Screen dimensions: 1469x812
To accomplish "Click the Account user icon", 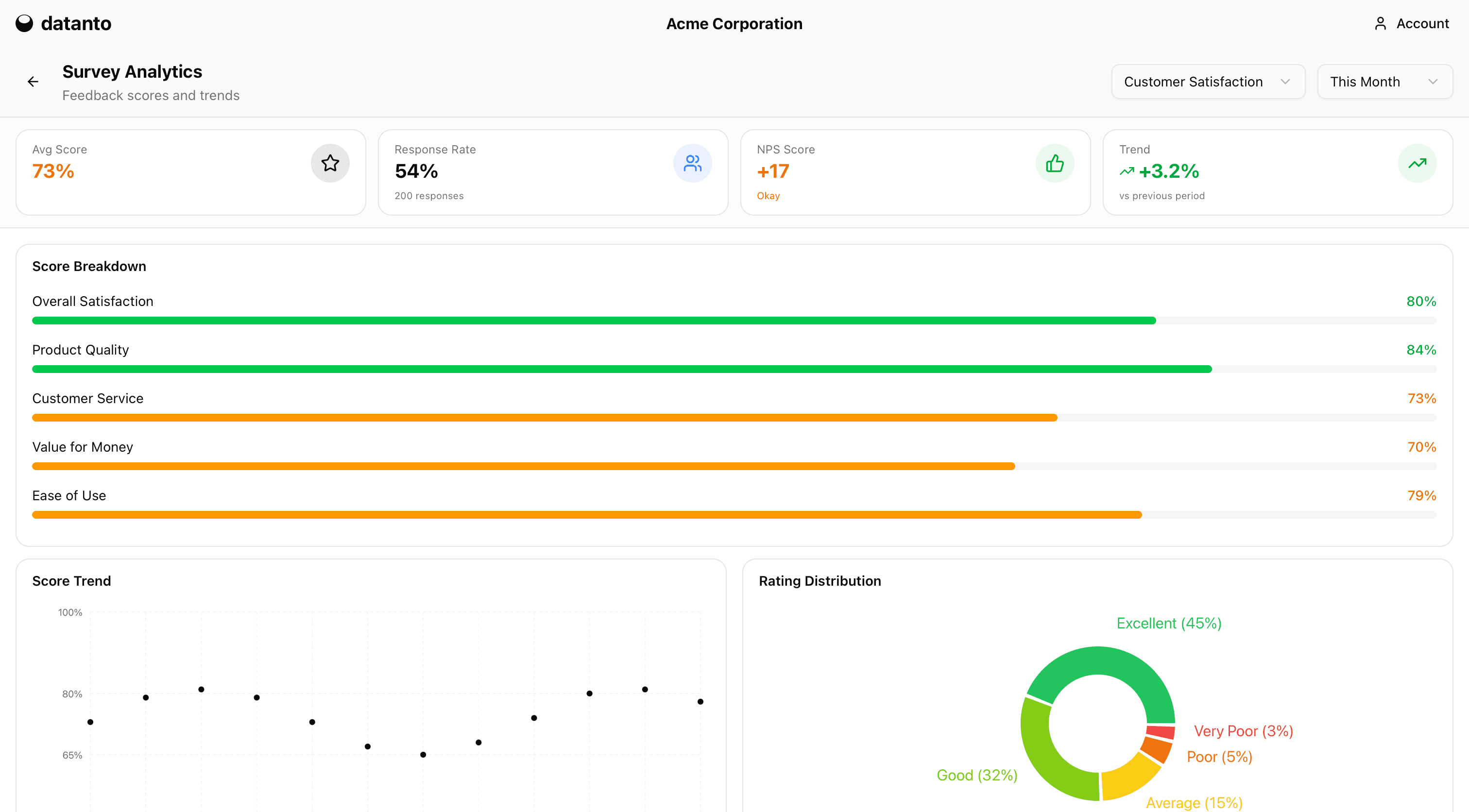I will pos(1380,23).
